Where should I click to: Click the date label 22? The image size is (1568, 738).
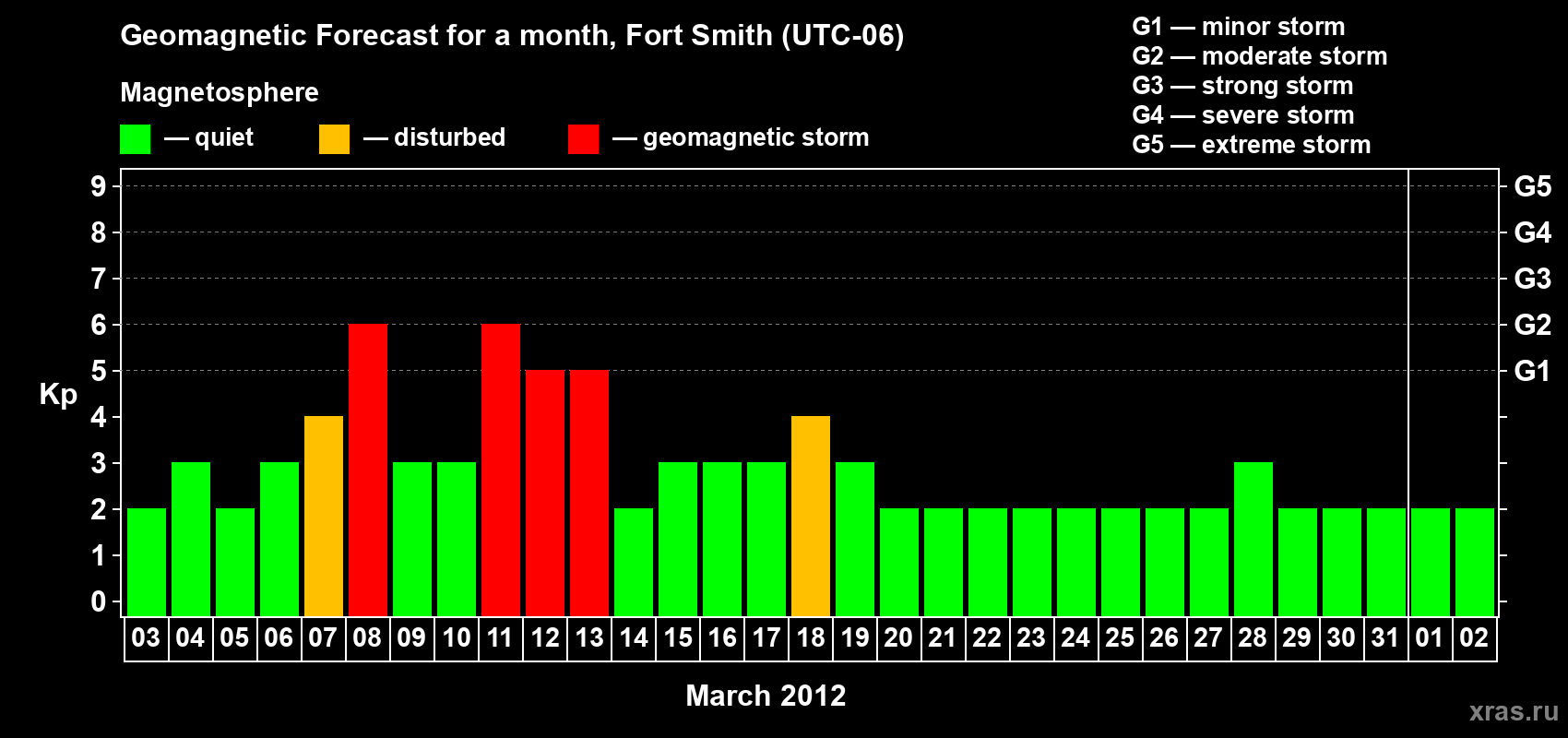pyautogui.click(x=987, y=638)
